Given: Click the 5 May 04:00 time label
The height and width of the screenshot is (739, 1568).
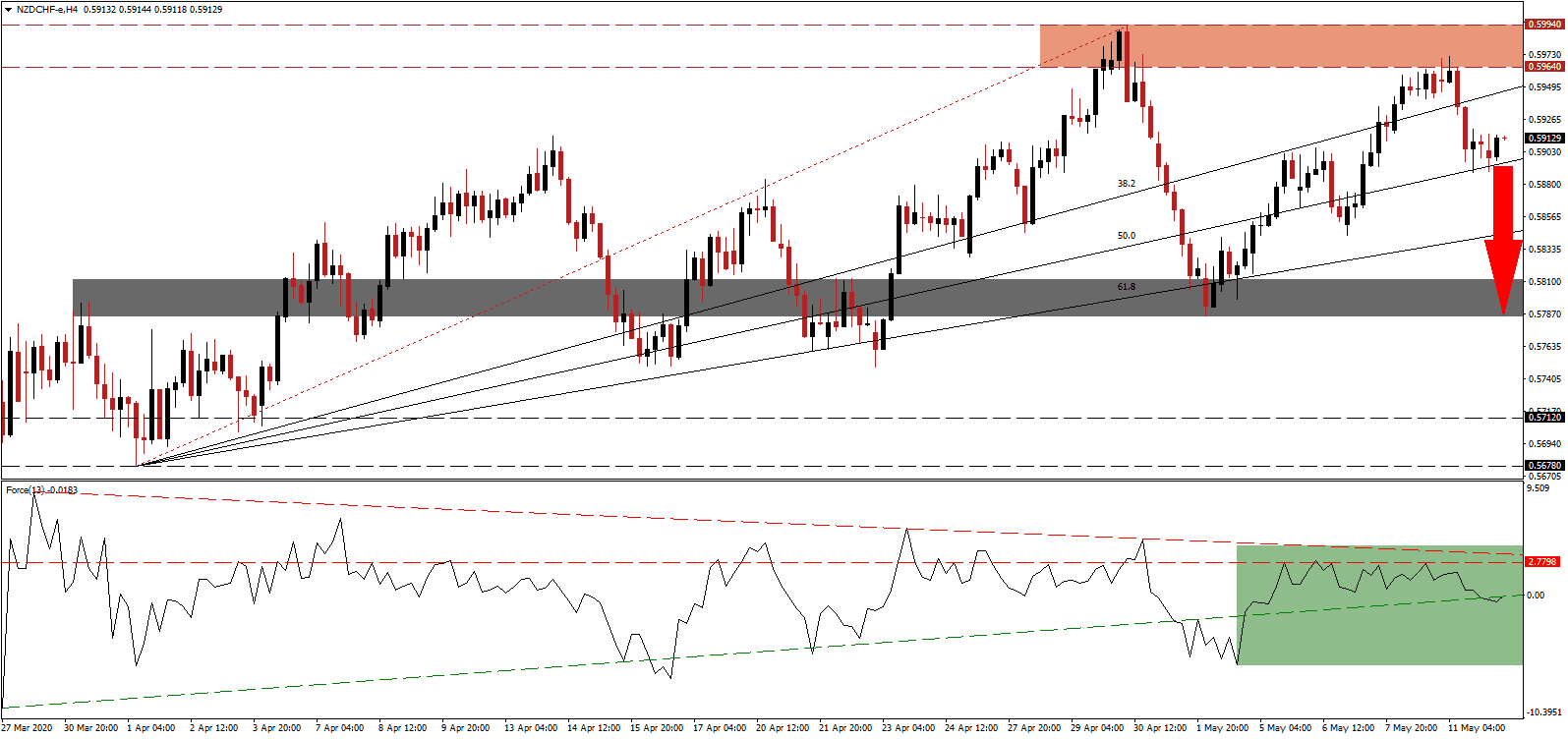Looking at the screenshot, I should click(1286, 728).
